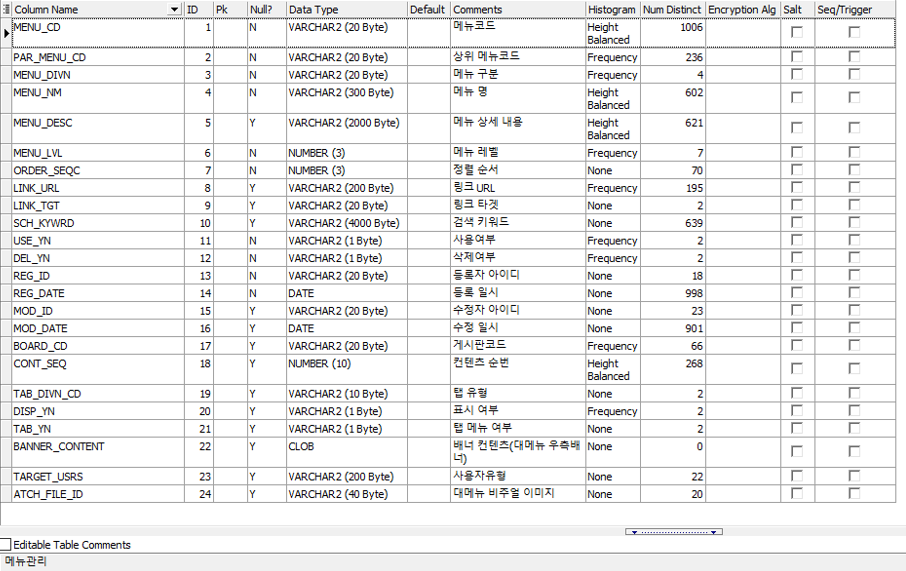
Task: Check the Seq/Trigger box for LINK_URL
Action: point(854,187)
